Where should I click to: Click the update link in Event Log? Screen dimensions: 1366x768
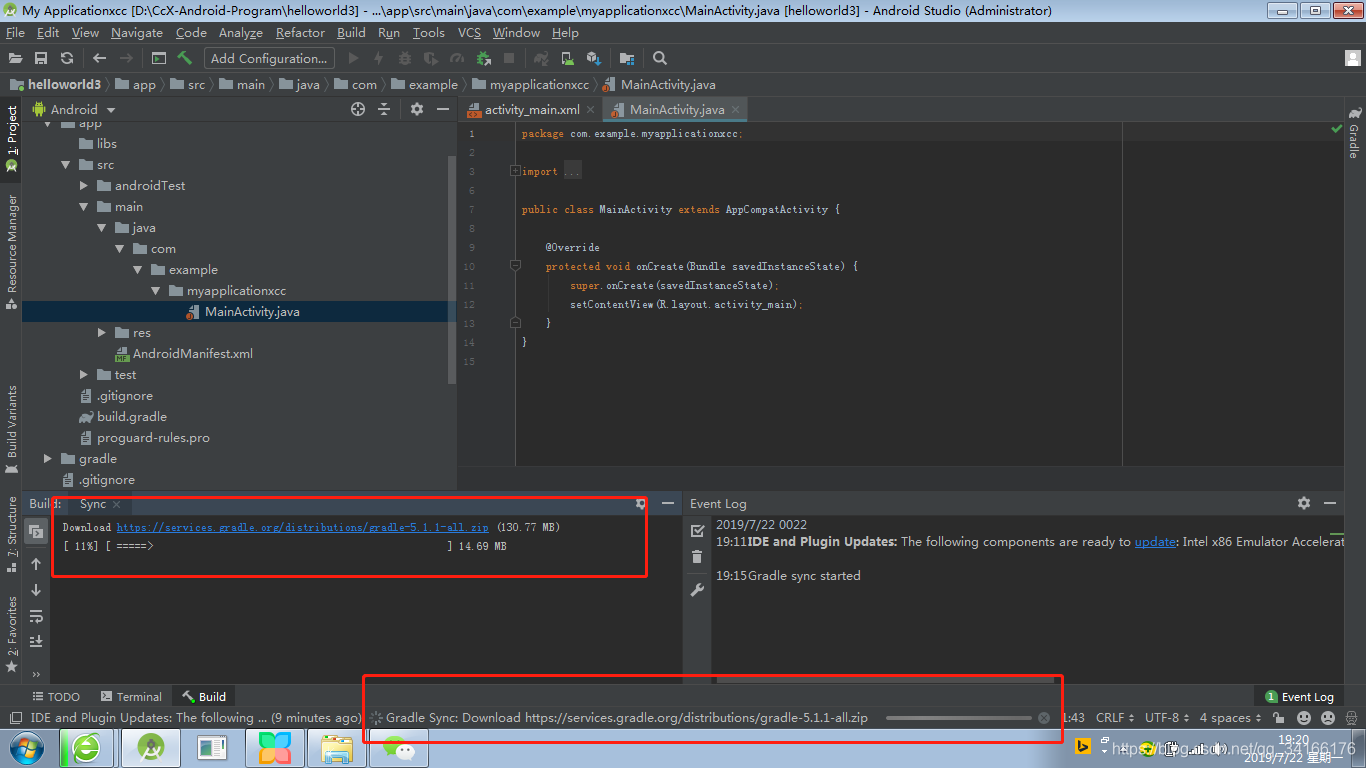[x=1155, y=542]
